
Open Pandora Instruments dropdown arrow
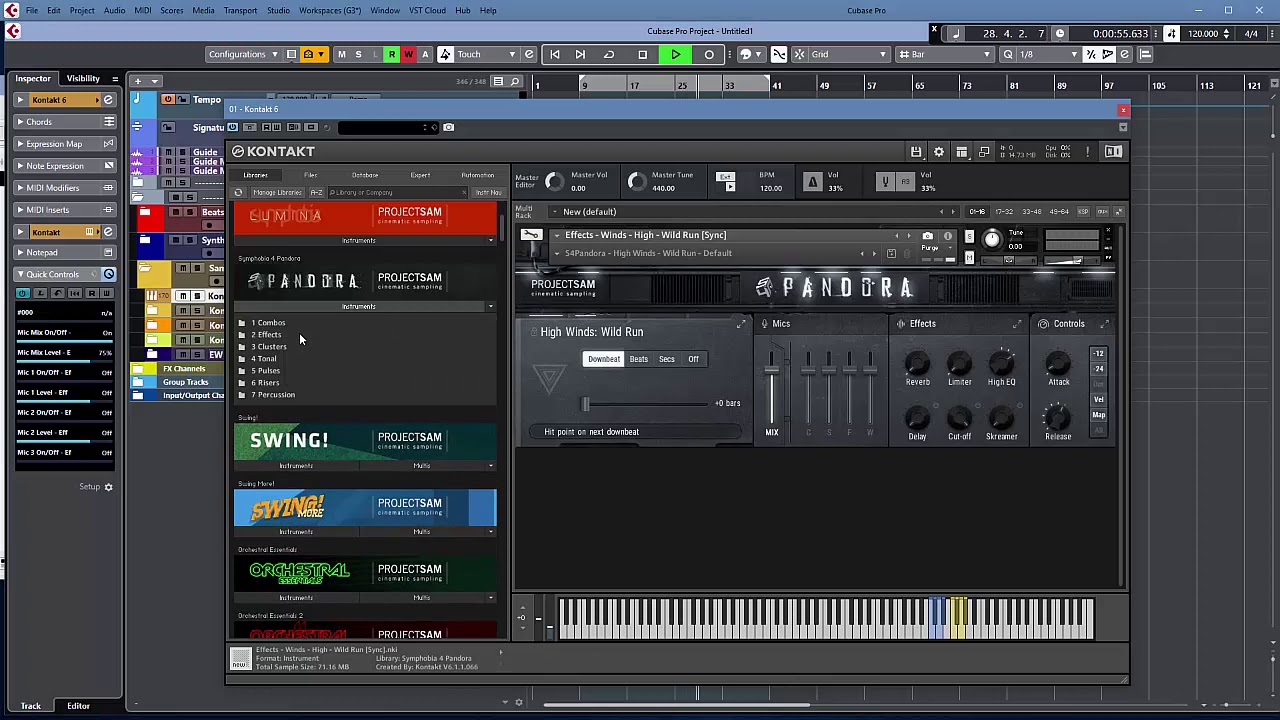[x=490, y=307]
